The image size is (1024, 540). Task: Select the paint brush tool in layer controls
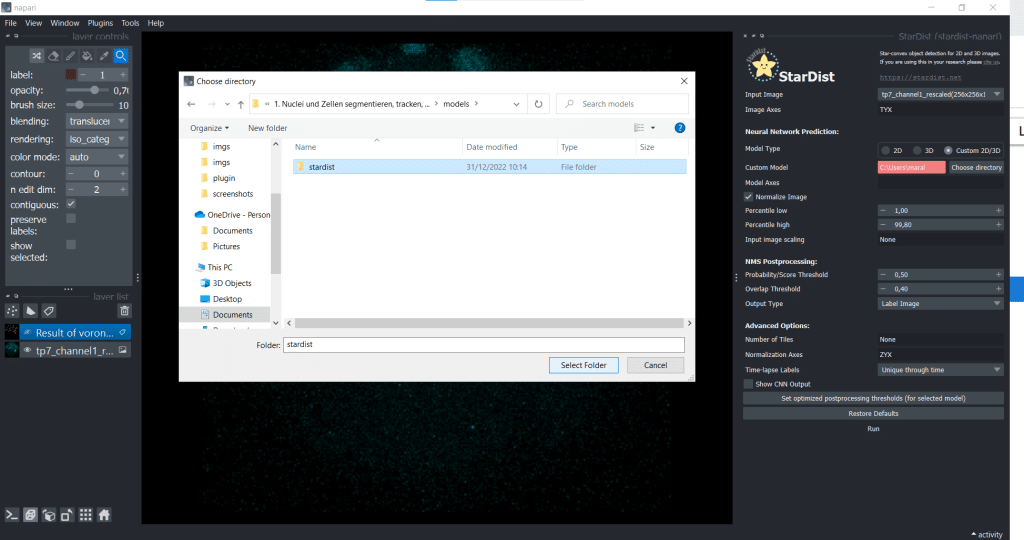[x=70, y=56]
